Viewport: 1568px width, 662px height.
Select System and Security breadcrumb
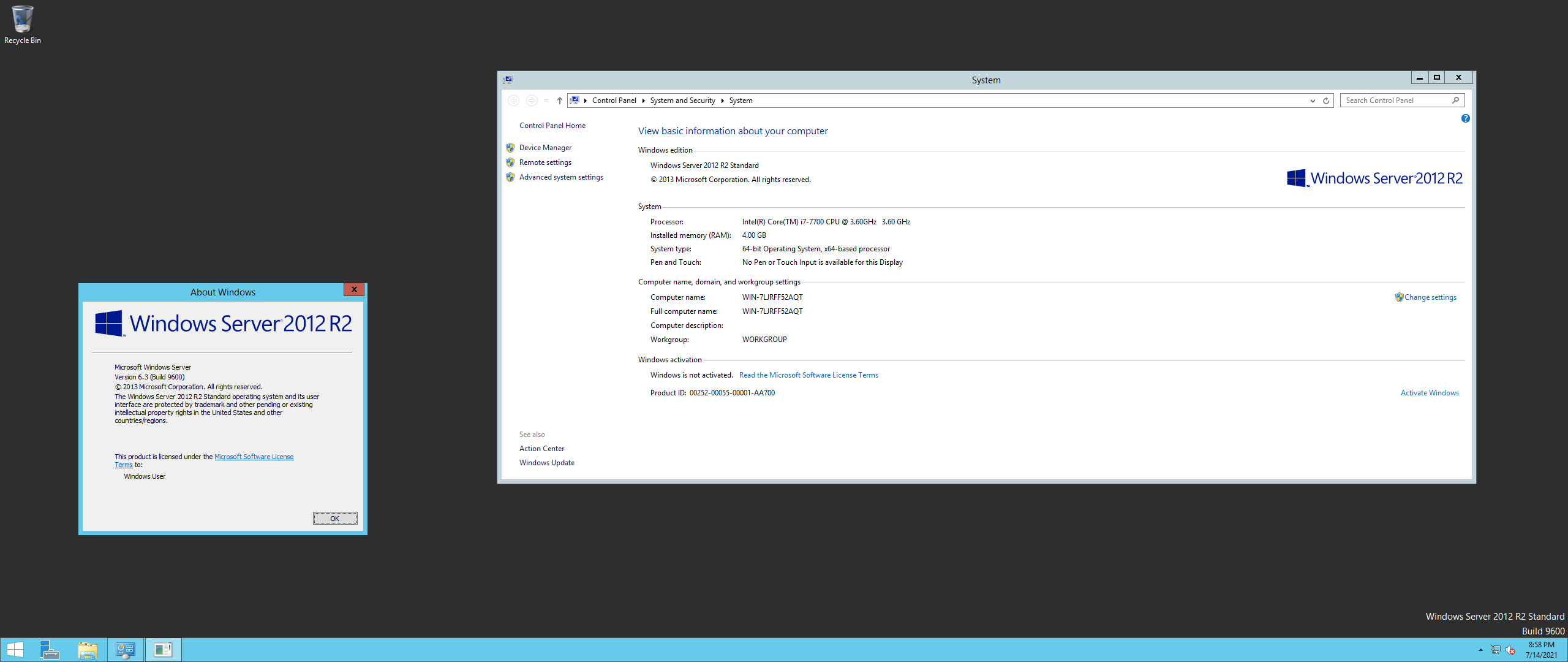click(682, 101)
